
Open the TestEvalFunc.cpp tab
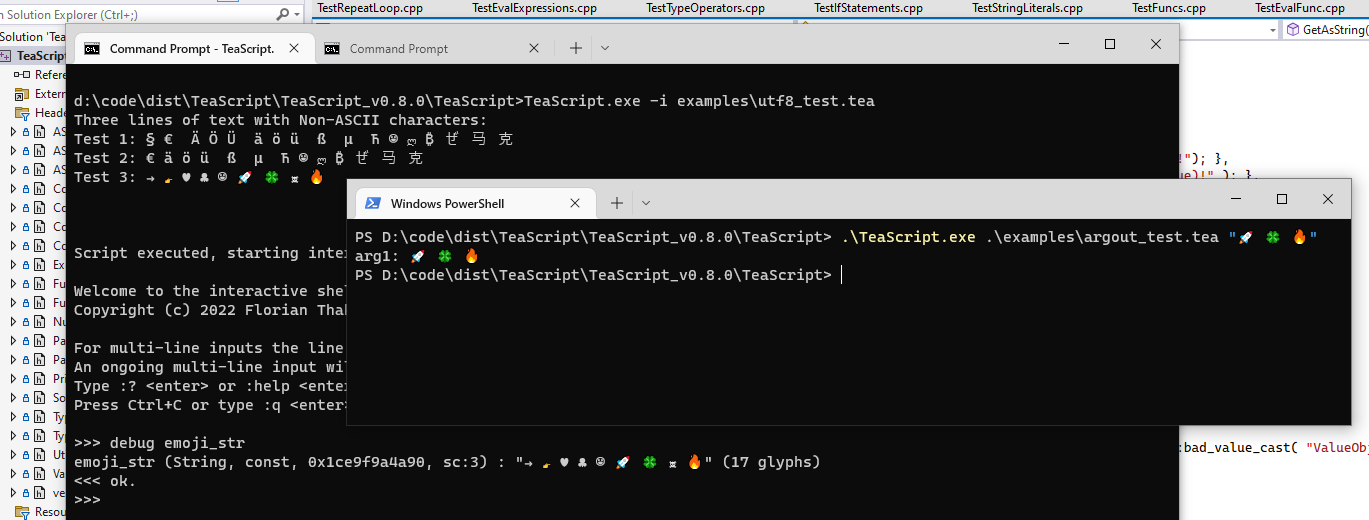(1300, 8)
